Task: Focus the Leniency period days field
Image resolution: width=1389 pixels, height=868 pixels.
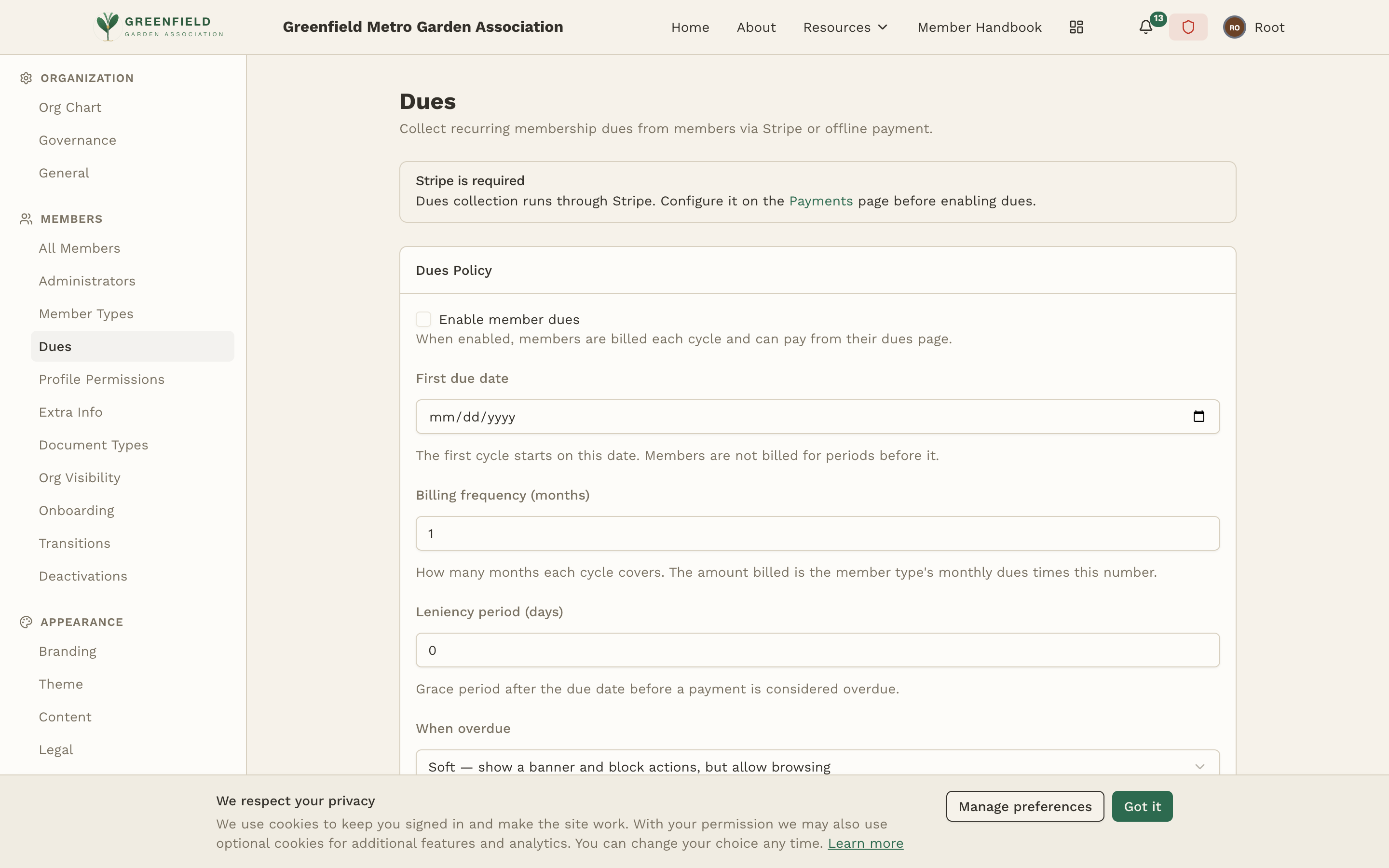Action: click(x=817, y=650)
